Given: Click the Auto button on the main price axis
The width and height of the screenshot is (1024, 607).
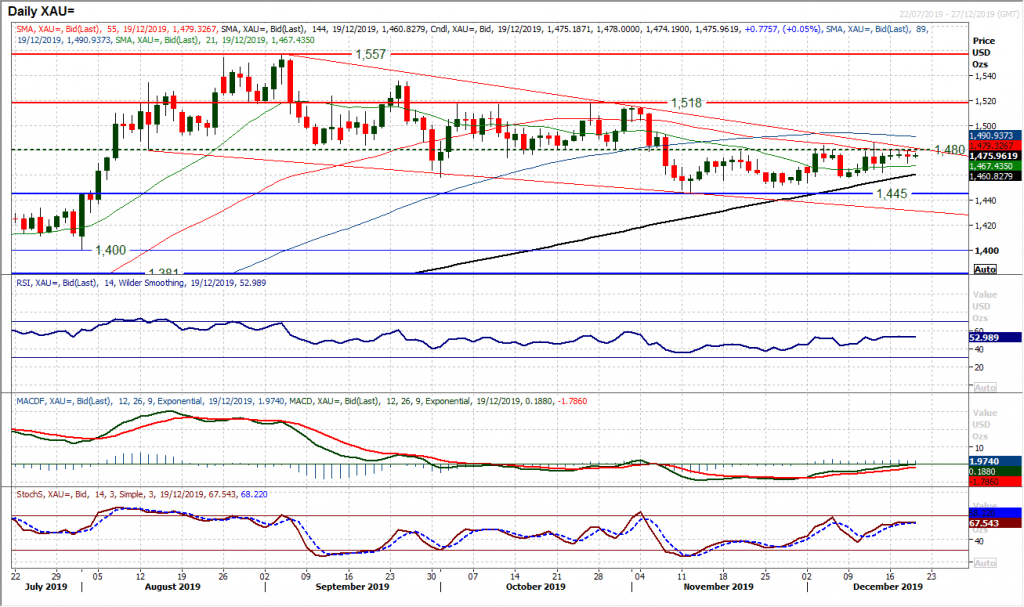Looking at the screenshot, I should point(986,268).
